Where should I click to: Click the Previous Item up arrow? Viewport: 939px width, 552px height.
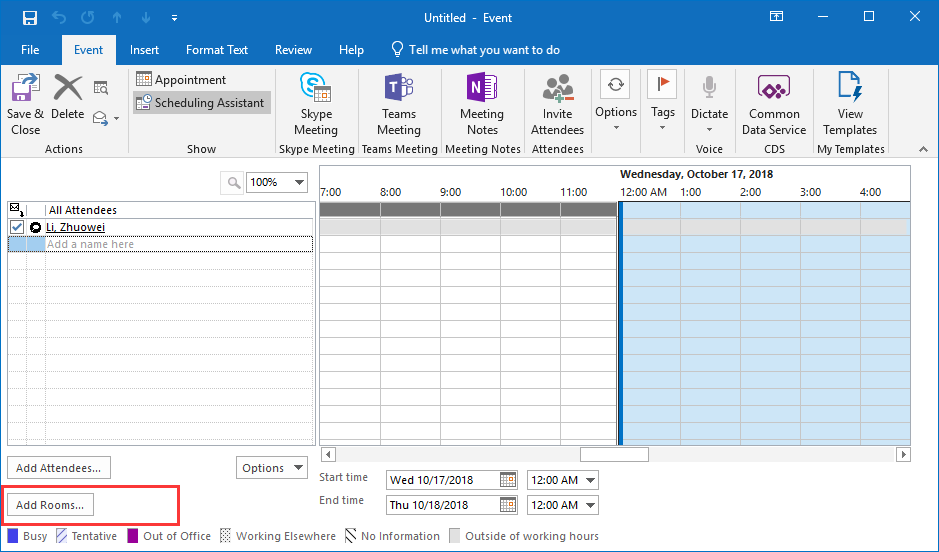(117, 18)
